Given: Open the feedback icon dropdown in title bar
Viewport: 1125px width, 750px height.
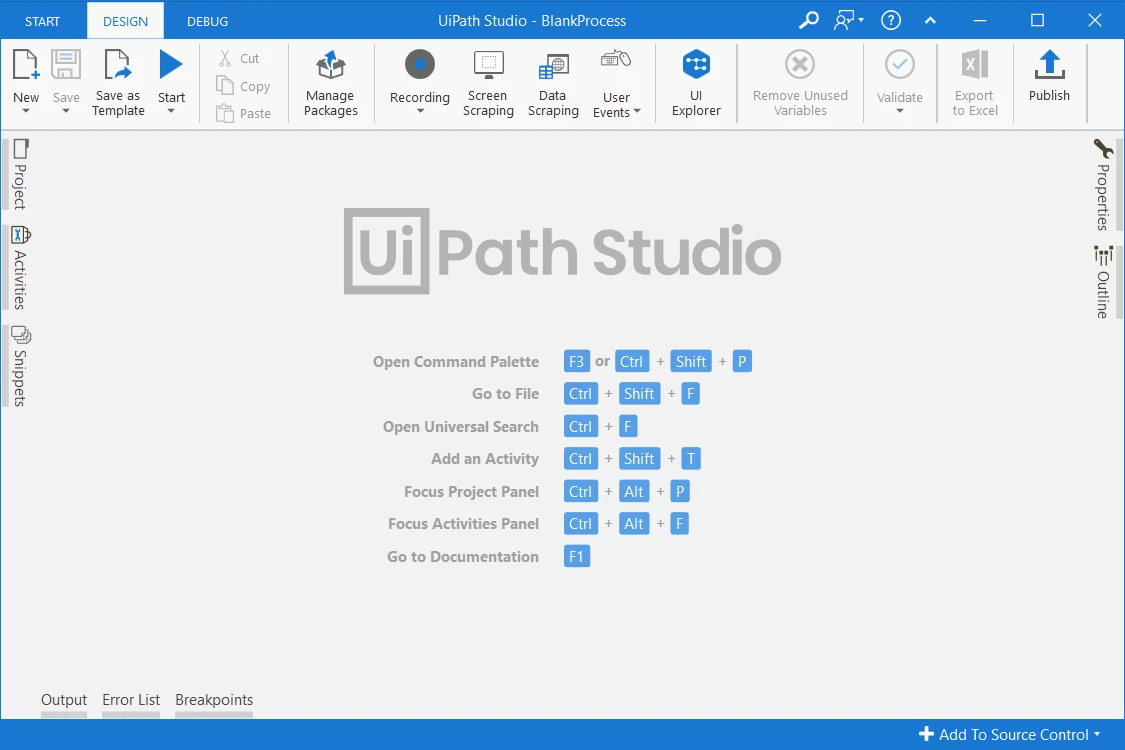Looking at the screenshot, I should pyautogui.click(x=848, y=20).
